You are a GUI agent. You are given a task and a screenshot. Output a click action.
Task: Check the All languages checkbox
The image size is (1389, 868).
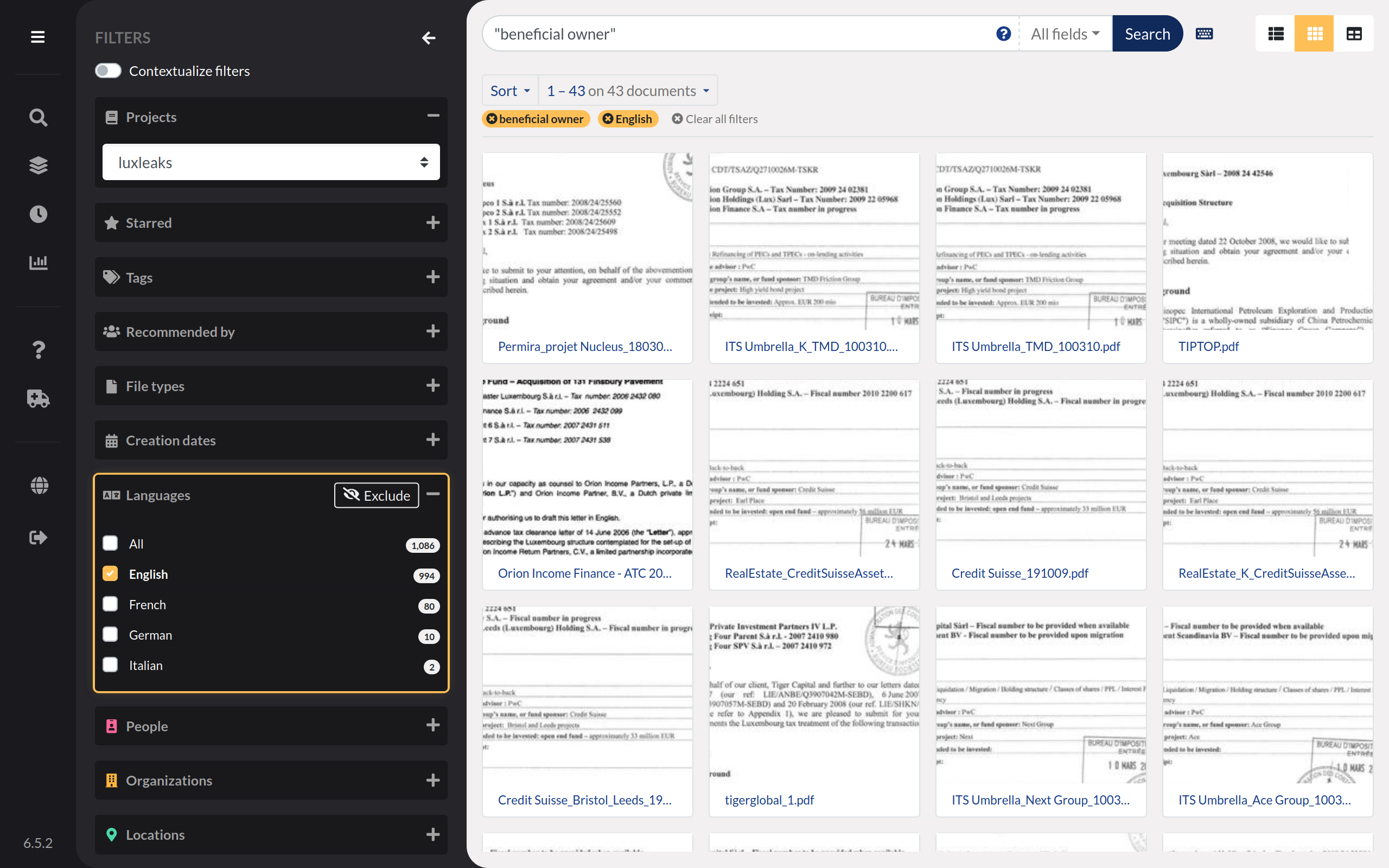pyautogui.click(x=110, y=543)
